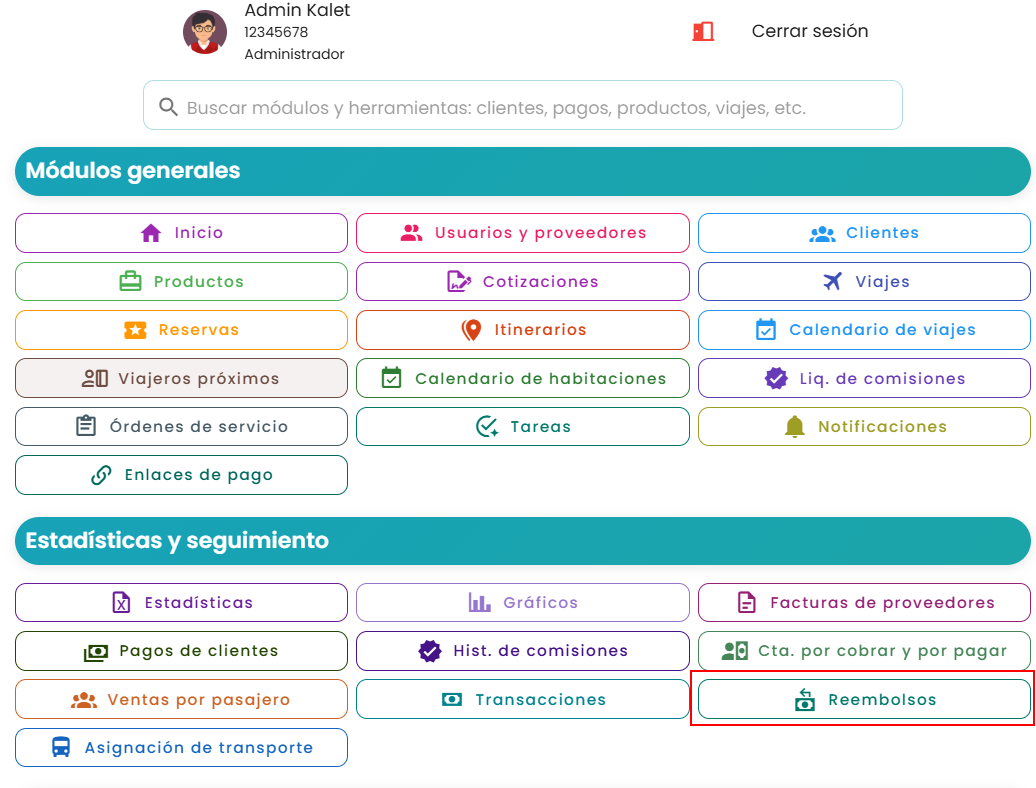Click the red logout door icon
1036x788 pixels.
pyautogui.click(x=703, y=31)
